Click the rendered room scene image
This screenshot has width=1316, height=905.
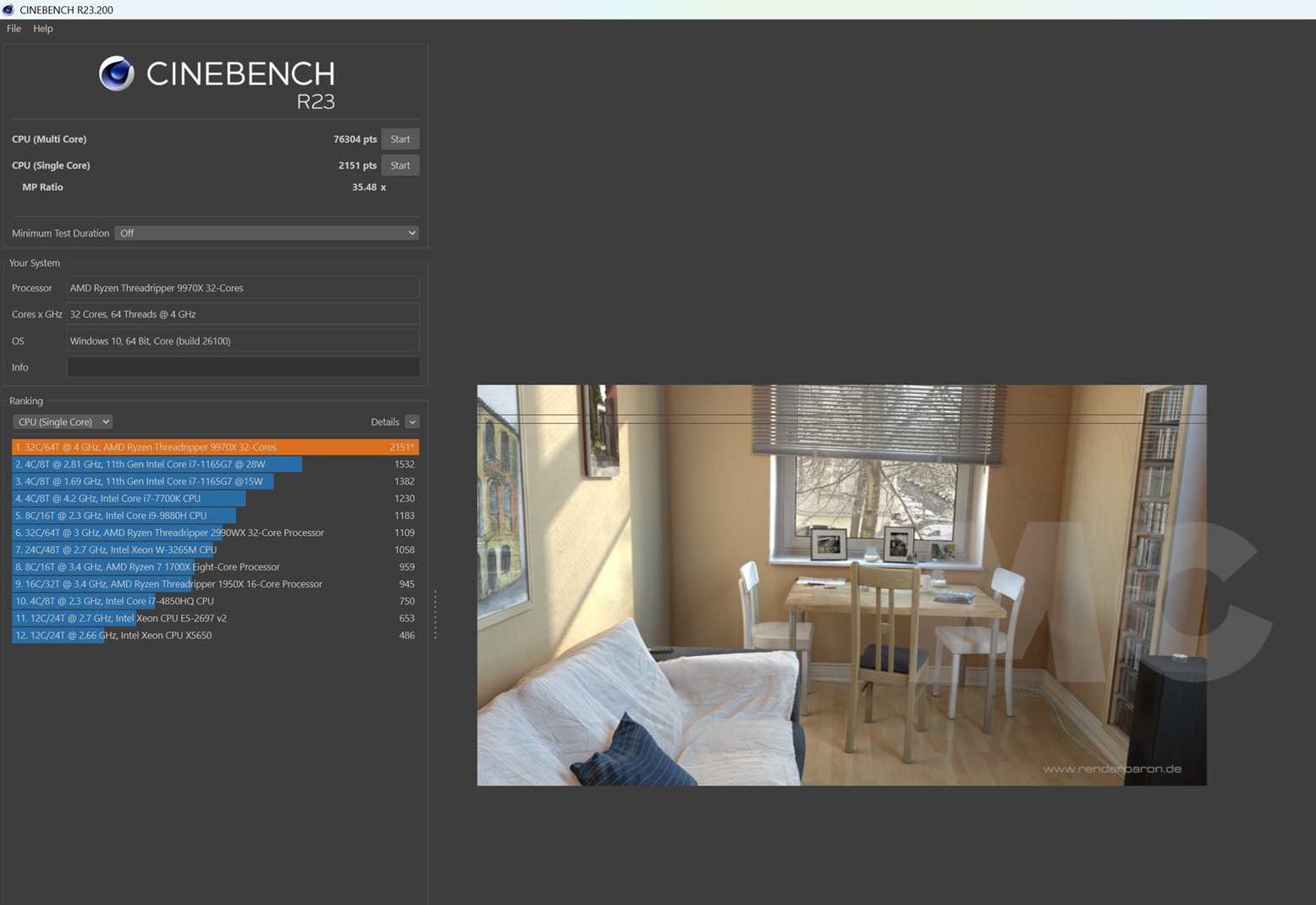[841, 585]
